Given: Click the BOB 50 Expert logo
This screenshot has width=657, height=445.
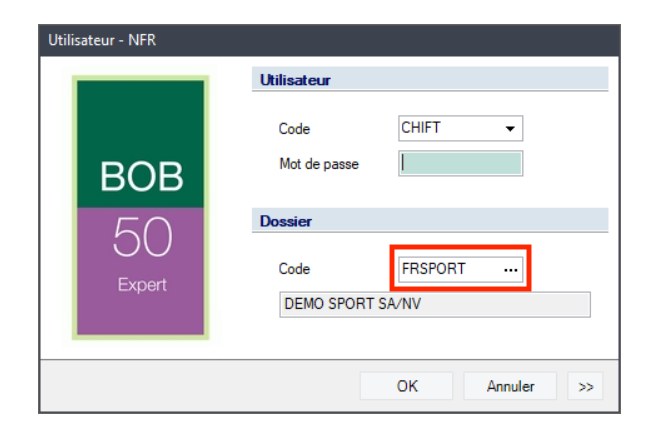Looking at the screenshot, I should pyautogui.click(x=141, y=207).
